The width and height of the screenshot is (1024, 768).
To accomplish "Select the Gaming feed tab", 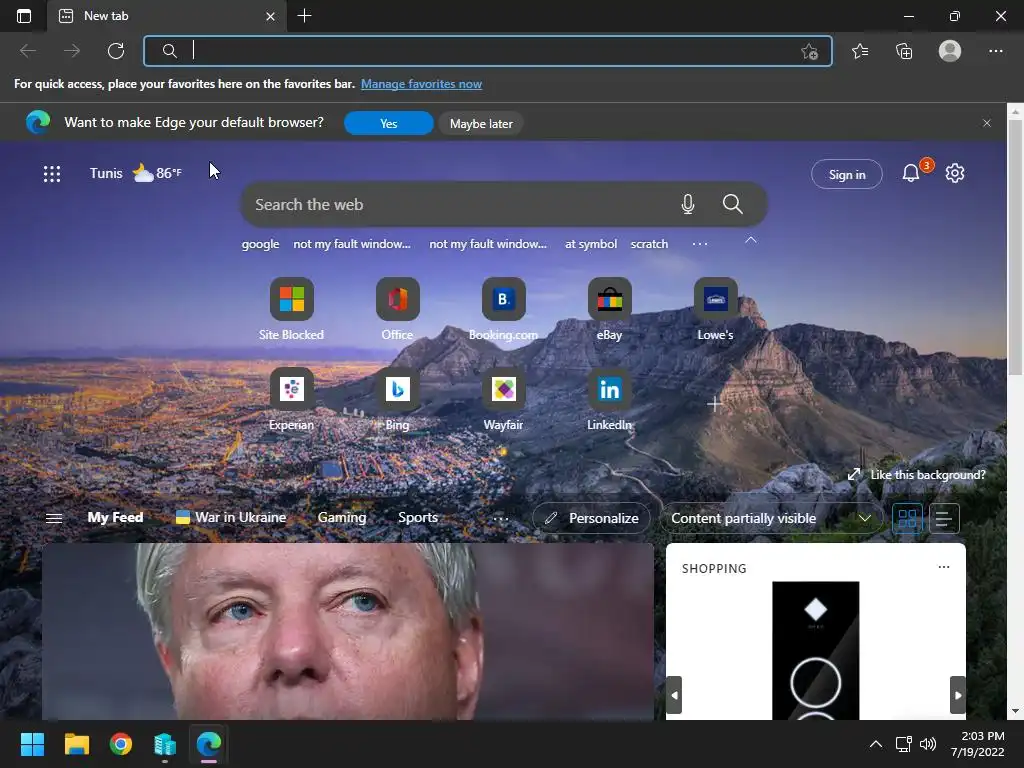I will 342,517.
